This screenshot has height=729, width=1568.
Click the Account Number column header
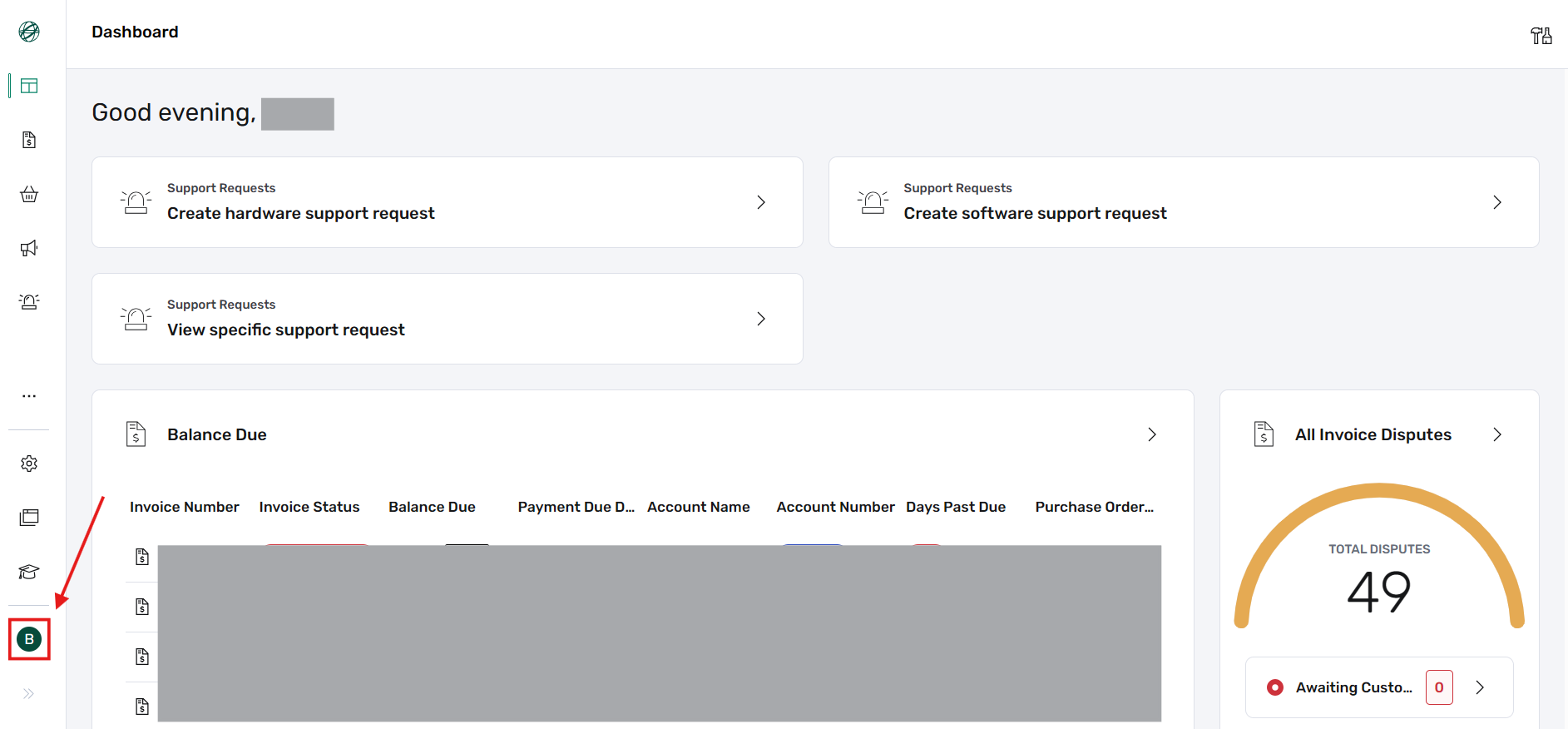(x=836, y=507)
